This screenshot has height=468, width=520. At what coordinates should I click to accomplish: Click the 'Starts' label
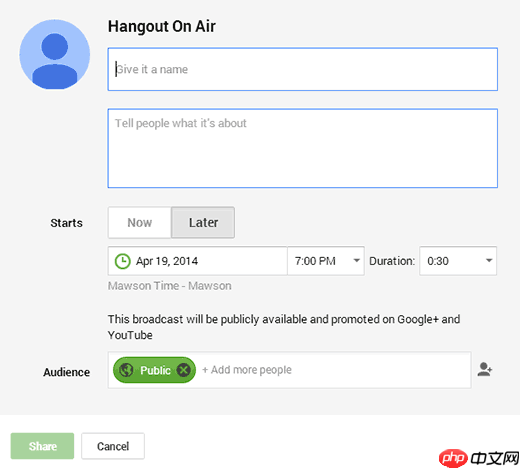click(66, 223)
